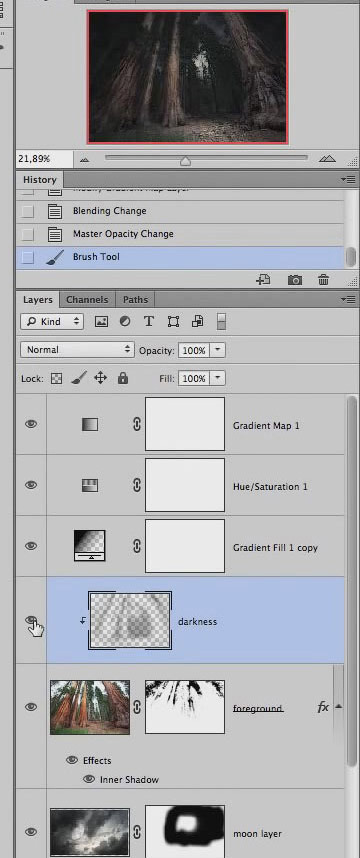
Task: Open the Normal blending mode dropdown
Action: [x=77, y=350]
